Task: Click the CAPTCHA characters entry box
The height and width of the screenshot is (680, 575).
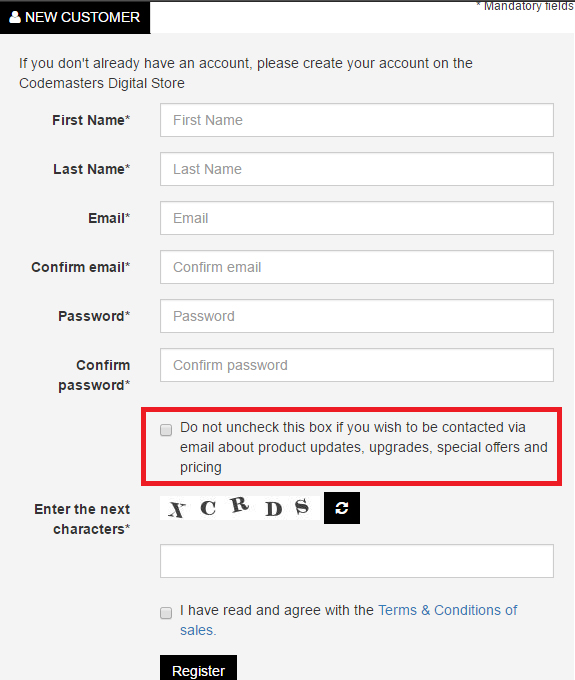Action: 357,561
